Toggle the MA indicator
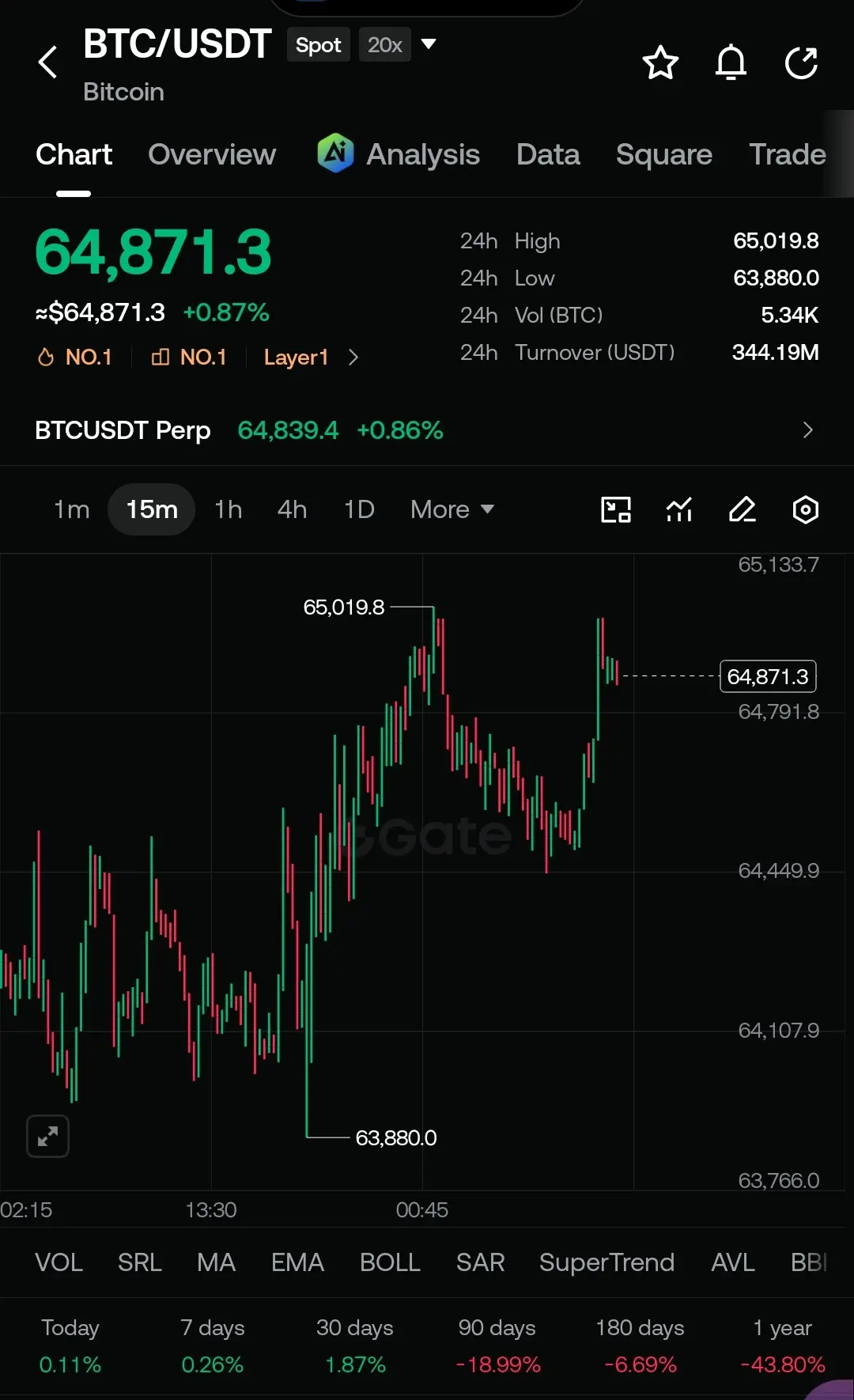 coord(216,1262)
